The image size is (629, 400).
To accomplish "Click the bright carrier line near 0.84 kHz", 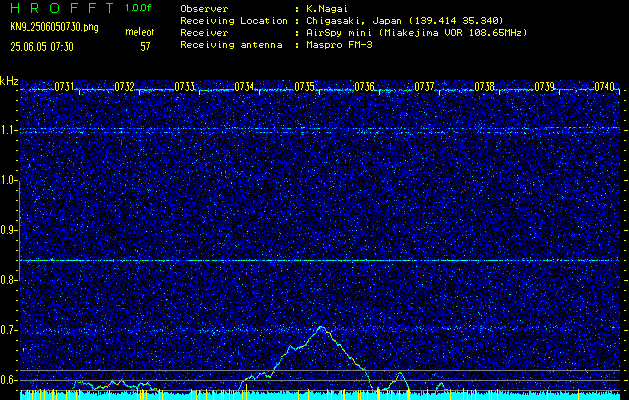I will point(320,260).
